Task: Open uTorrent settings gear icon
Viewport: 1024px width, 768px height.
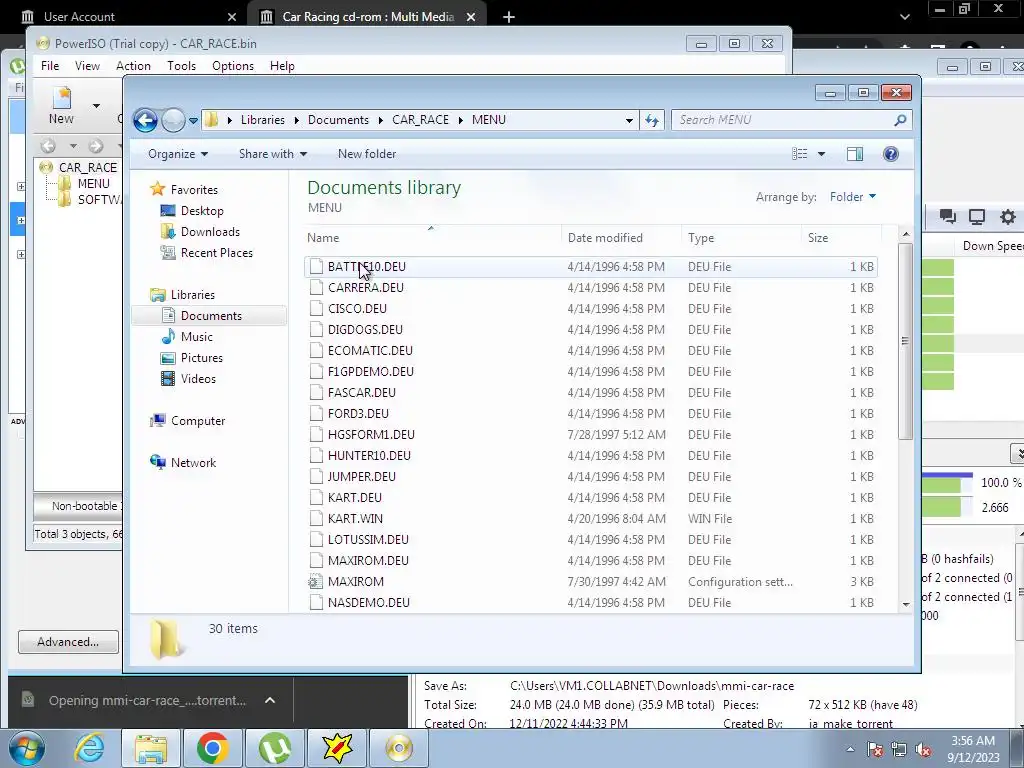Action: point(1008,217)
